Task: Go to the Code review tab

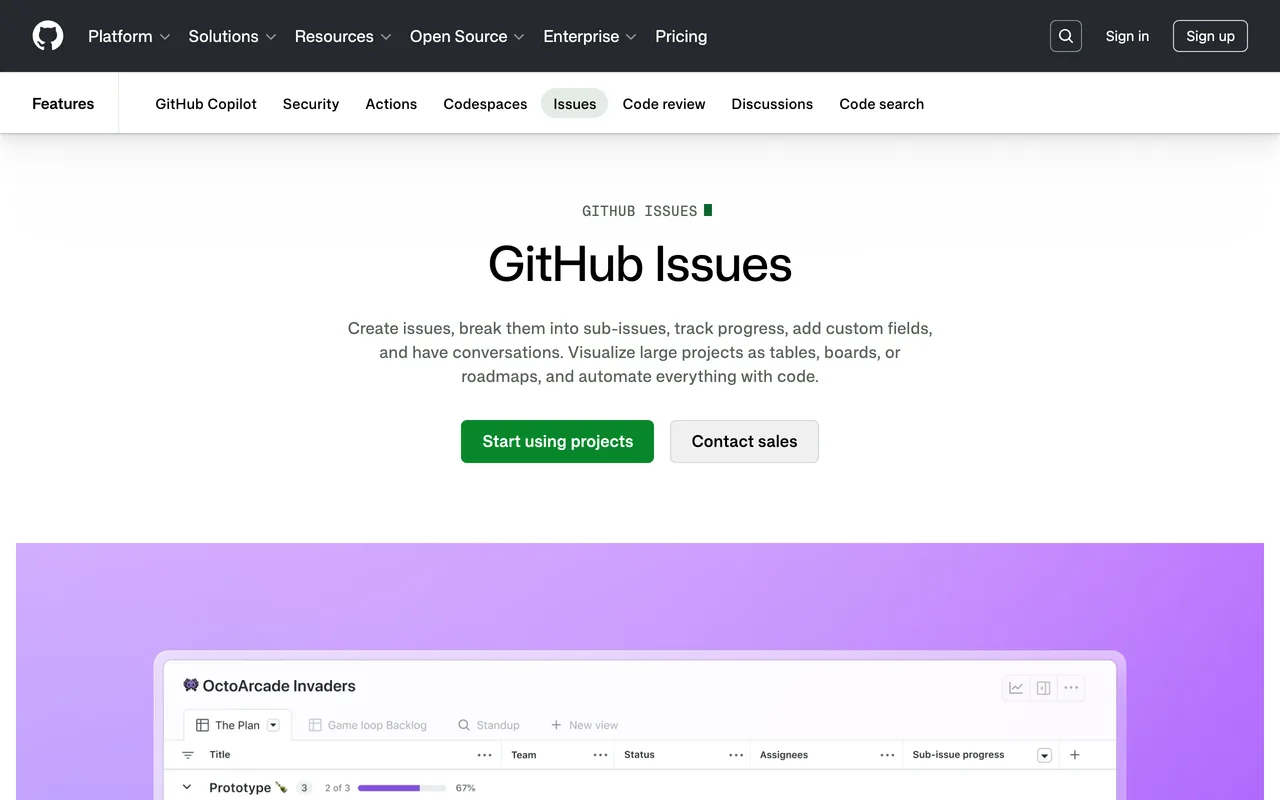Action: click(664, 104)
